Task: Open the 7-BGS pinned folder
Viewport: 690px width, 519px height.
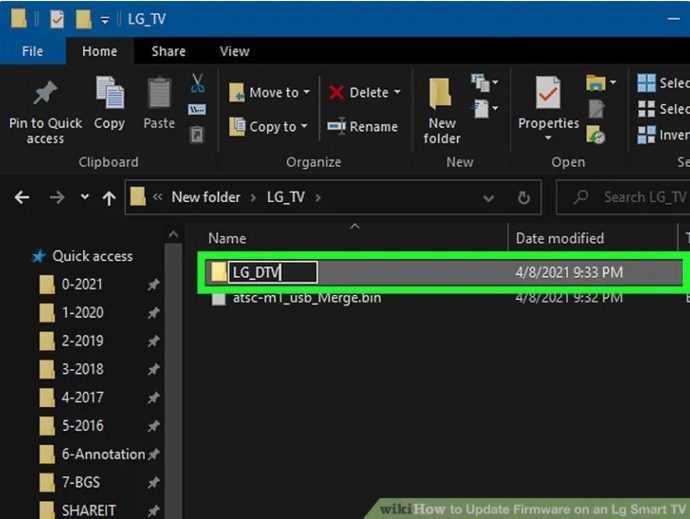Action: click(81, 482)
